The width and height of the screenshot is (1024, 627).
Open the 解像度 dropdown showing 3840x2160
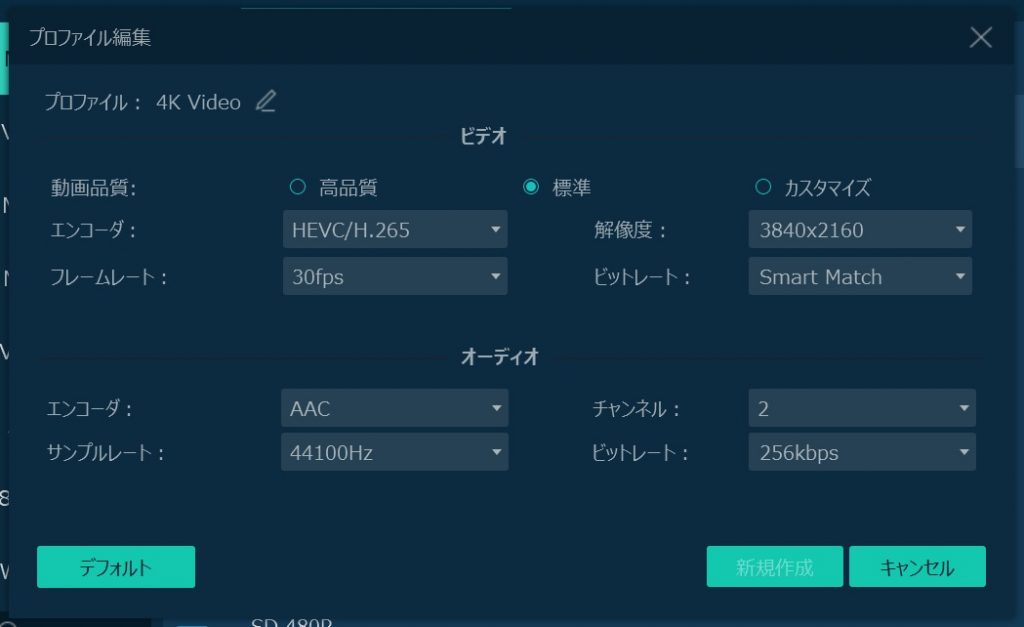[860, 229]
